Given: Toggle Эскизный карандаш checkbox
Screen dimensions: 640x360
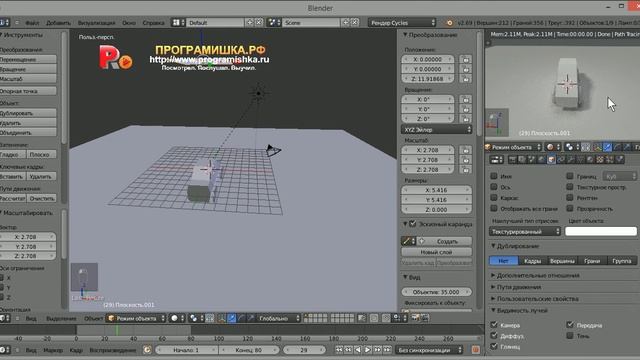Looking at the screenshot, I should 413,224.
